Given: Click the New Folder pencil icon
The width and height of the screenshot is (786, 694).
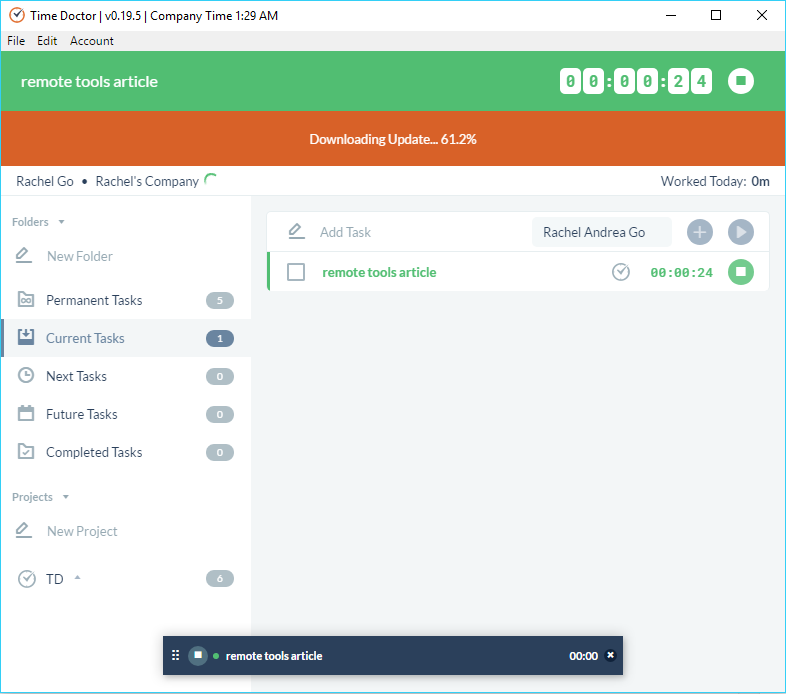Looking at the screenshot, I should (24, 255).
